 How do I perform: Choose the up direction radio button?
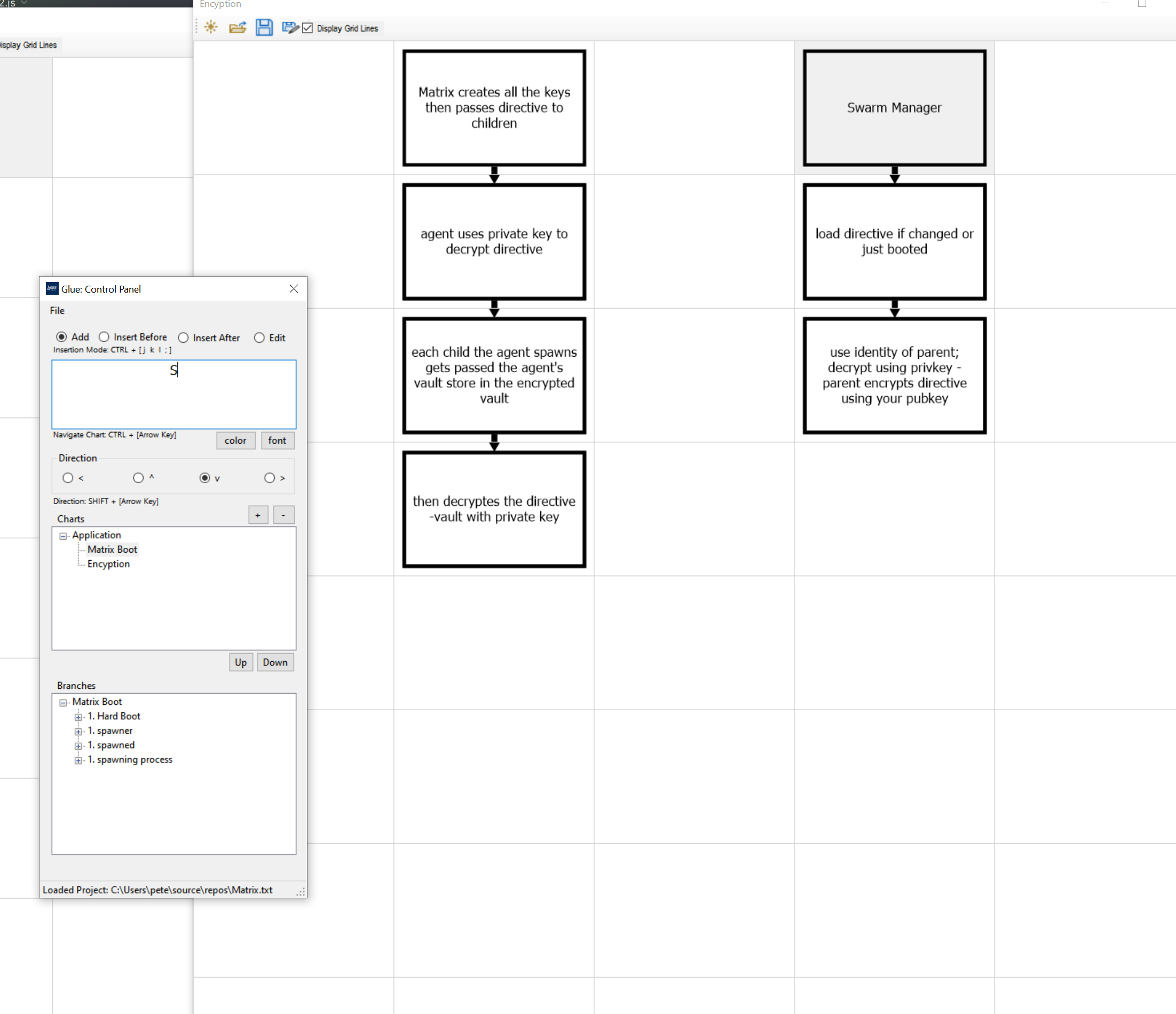click(x=138, y=478)
